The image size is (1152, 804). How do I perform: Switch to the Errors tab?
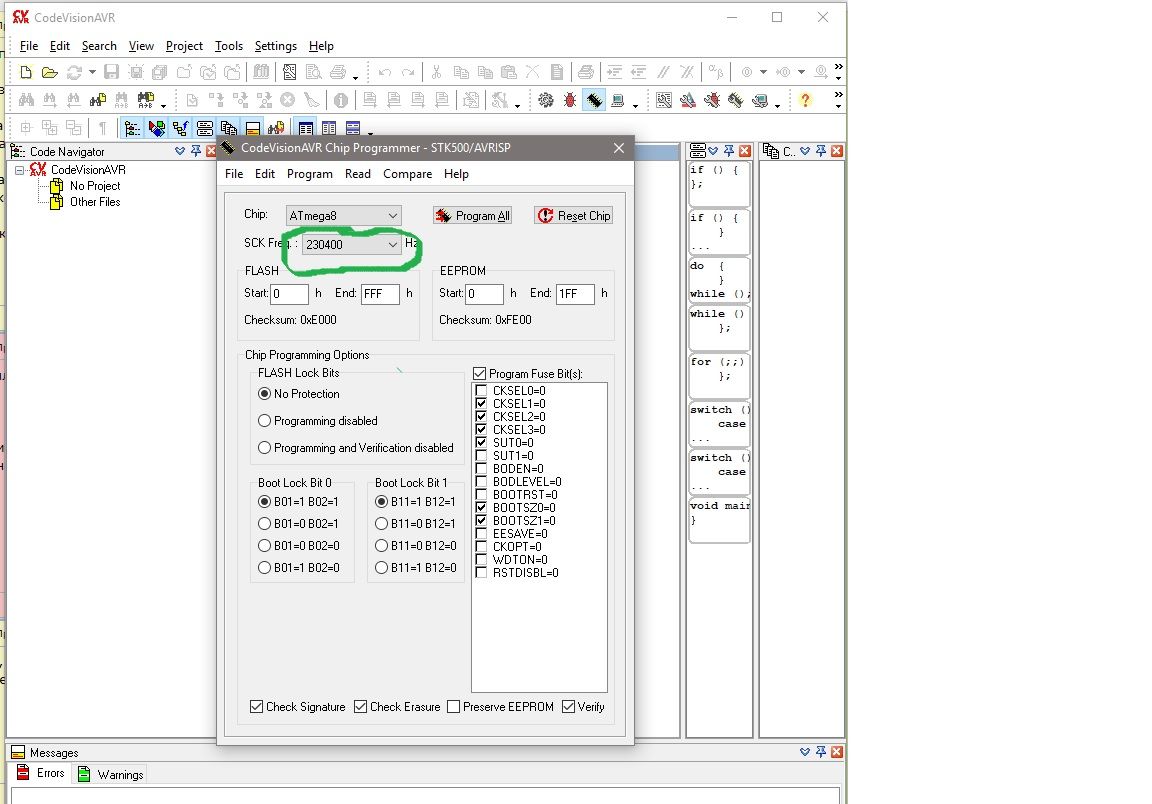tap(41, 773)
